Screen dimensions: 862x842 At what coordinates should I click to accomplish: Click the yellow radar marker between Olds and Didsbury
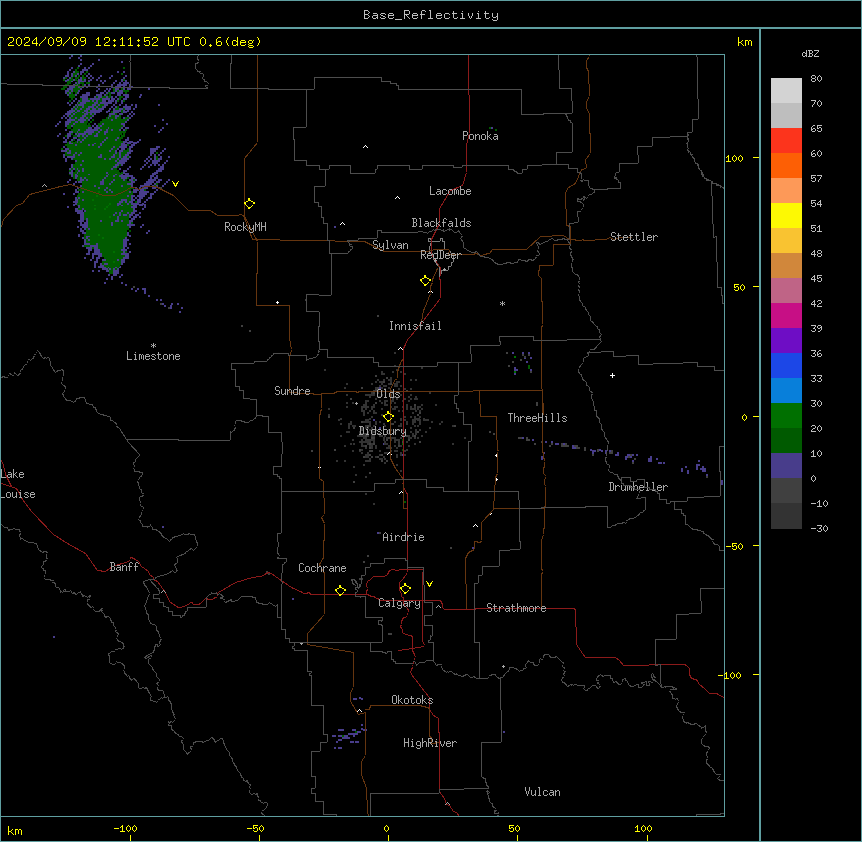[388, 417]
